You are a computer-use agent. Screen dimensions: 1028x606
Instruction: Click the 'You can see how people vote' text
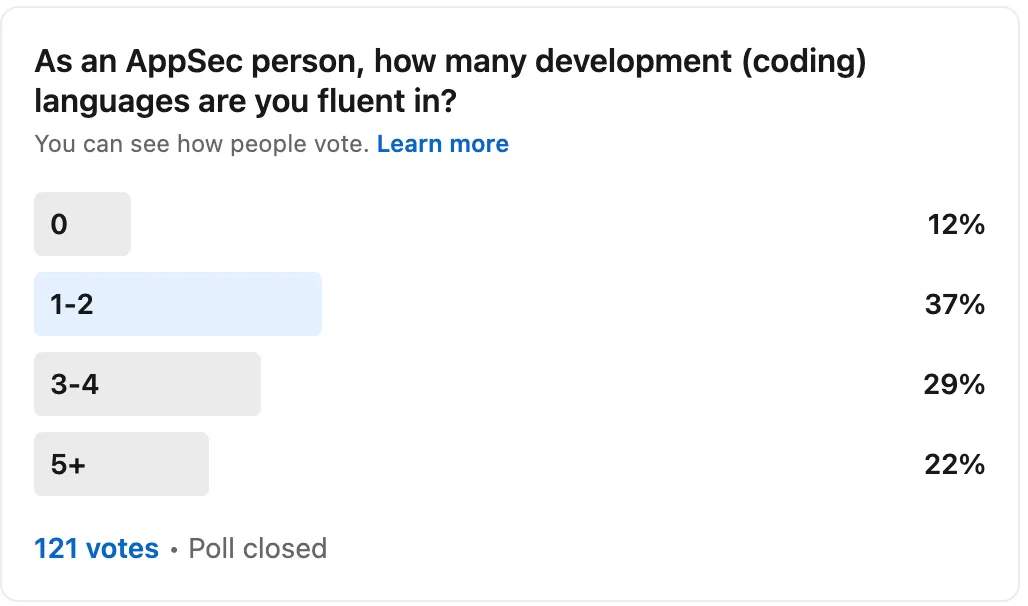202,144
